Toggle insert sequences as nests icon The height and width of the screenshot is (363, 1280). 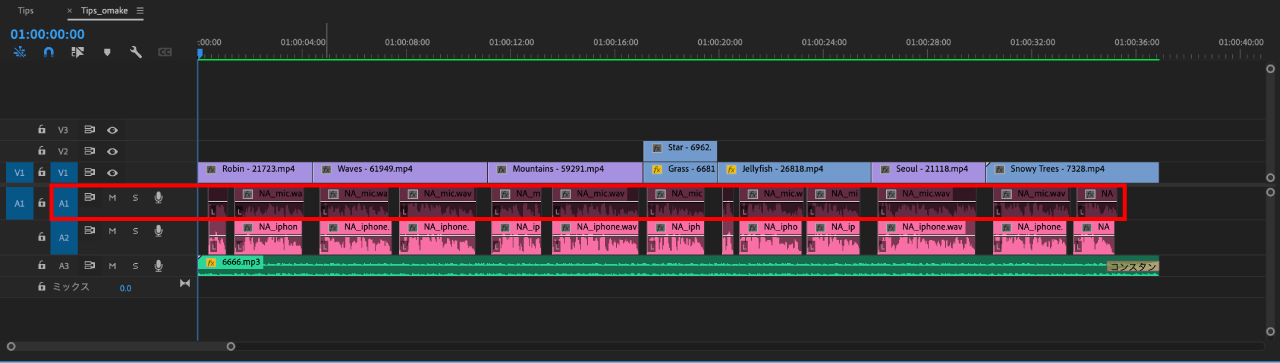pyautogui.click(x=19, y=52)
